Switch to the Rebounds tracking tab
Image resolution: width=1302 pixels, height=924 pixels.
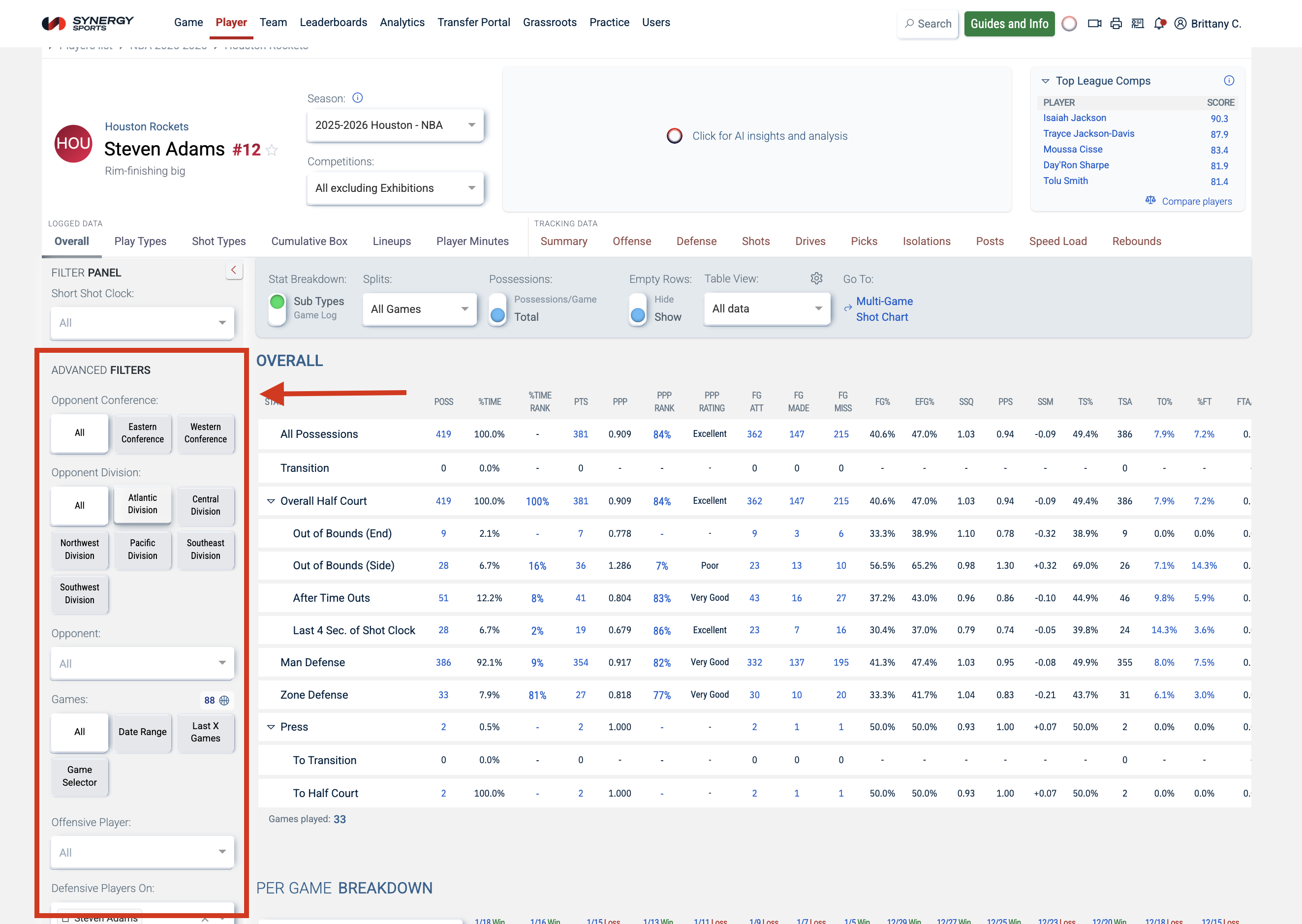tap(1136, 241)
